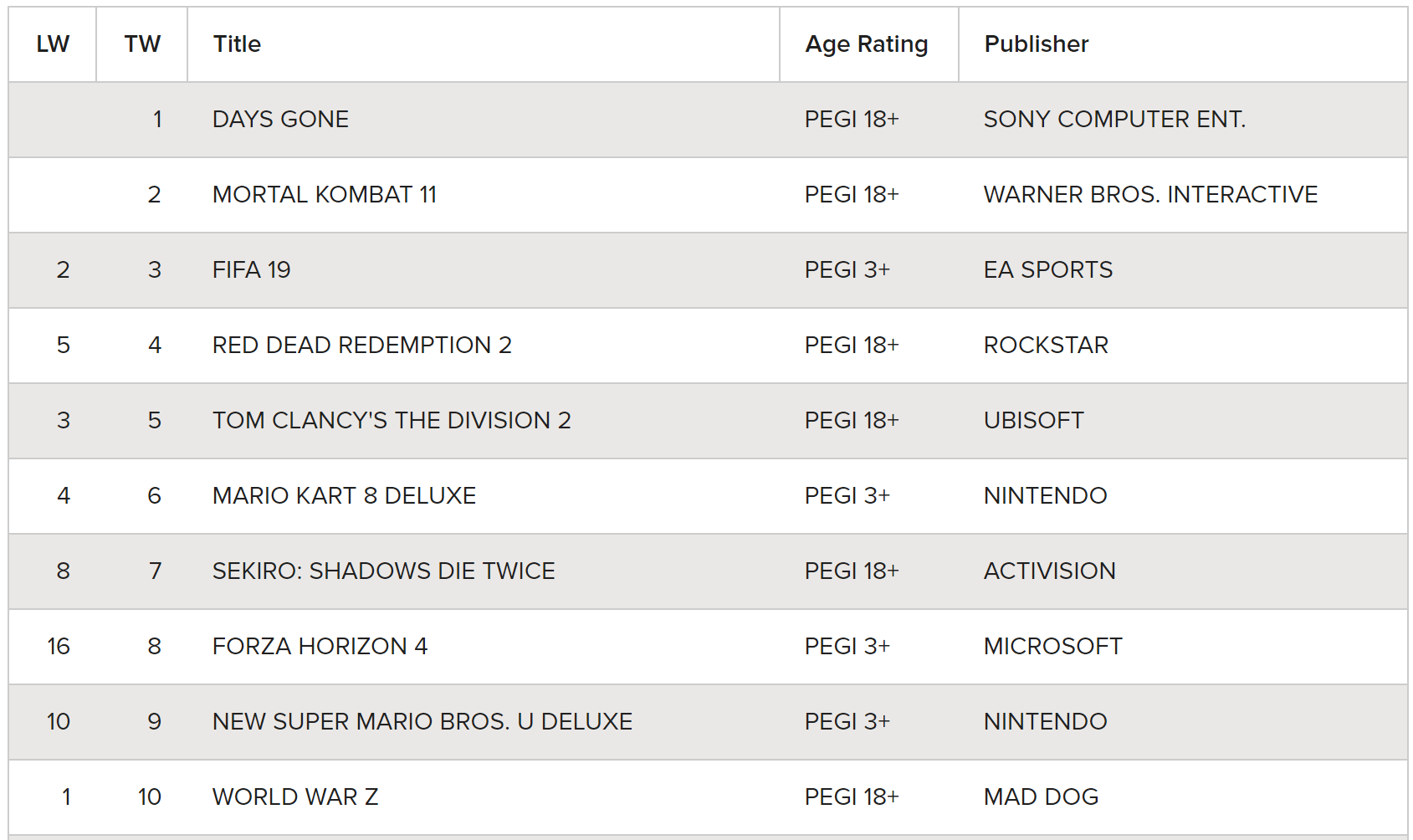Viewport: 1413px width, 840px height.
Task: Click the EA SPORTS publisher cell
Action: tap(1048, 270)
